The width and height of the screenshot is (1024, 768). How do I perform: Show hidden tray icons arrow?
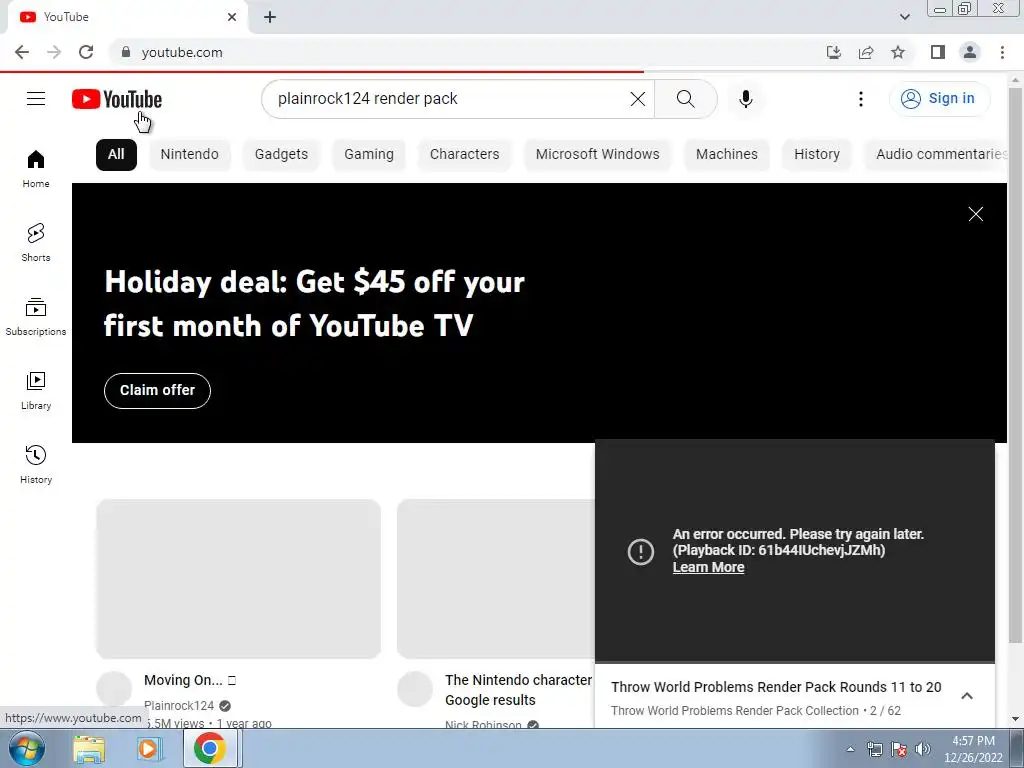coord(850,749)
